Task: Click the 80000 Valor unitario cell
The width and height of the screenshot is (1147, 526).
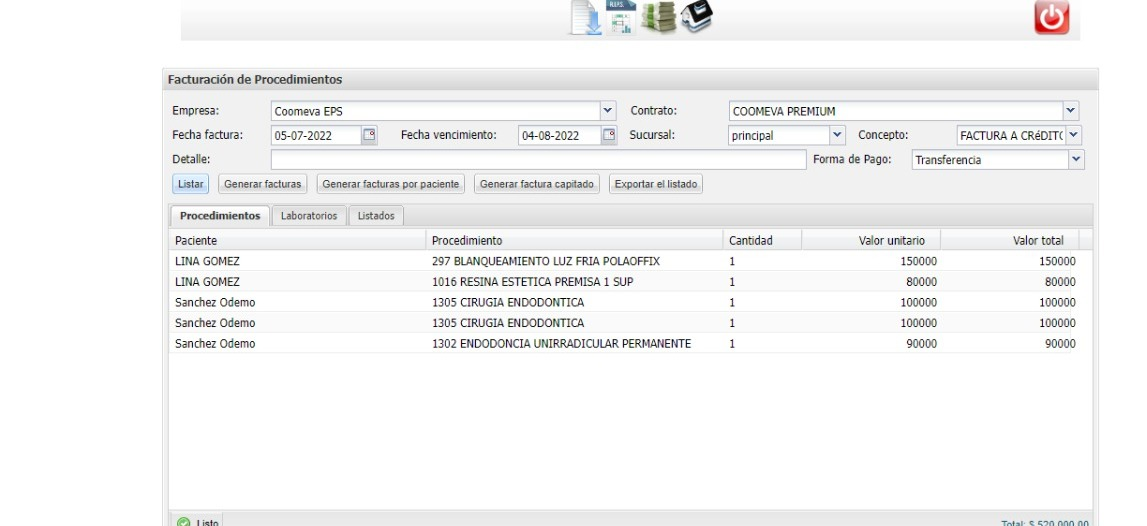Action: (x=920, y=282)
